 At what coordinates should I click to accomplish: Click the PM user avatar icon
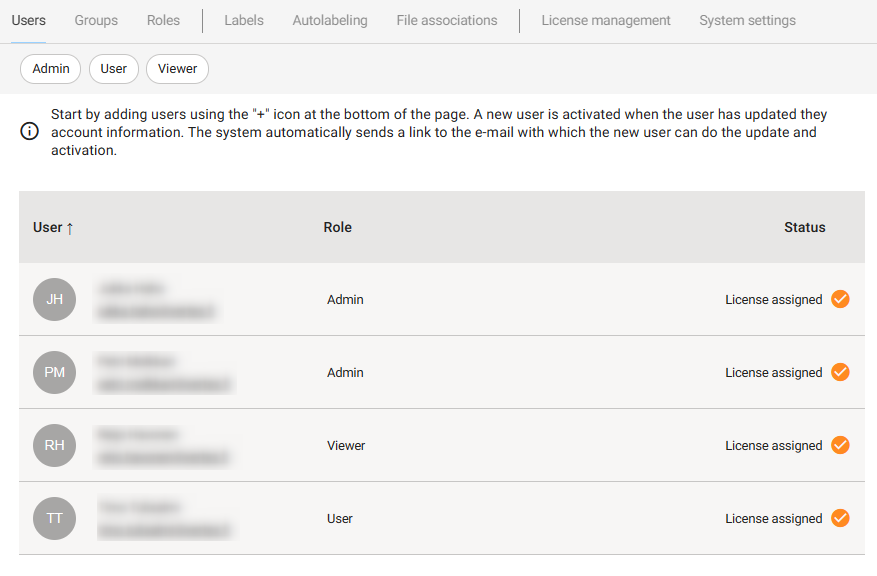point(54,372)
